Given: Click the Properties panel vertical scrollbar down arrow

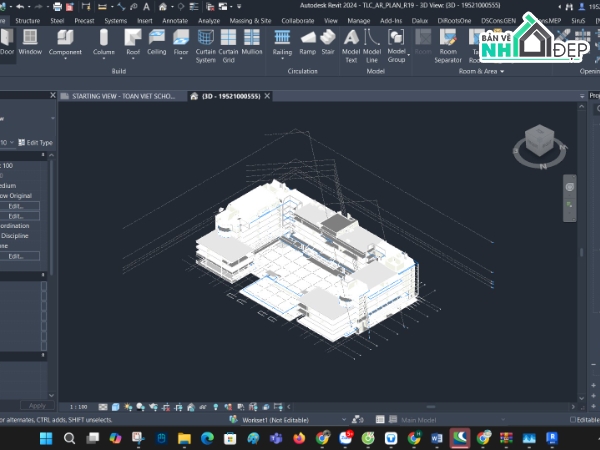Looking at the screenshot, I should tap(51, 396).
